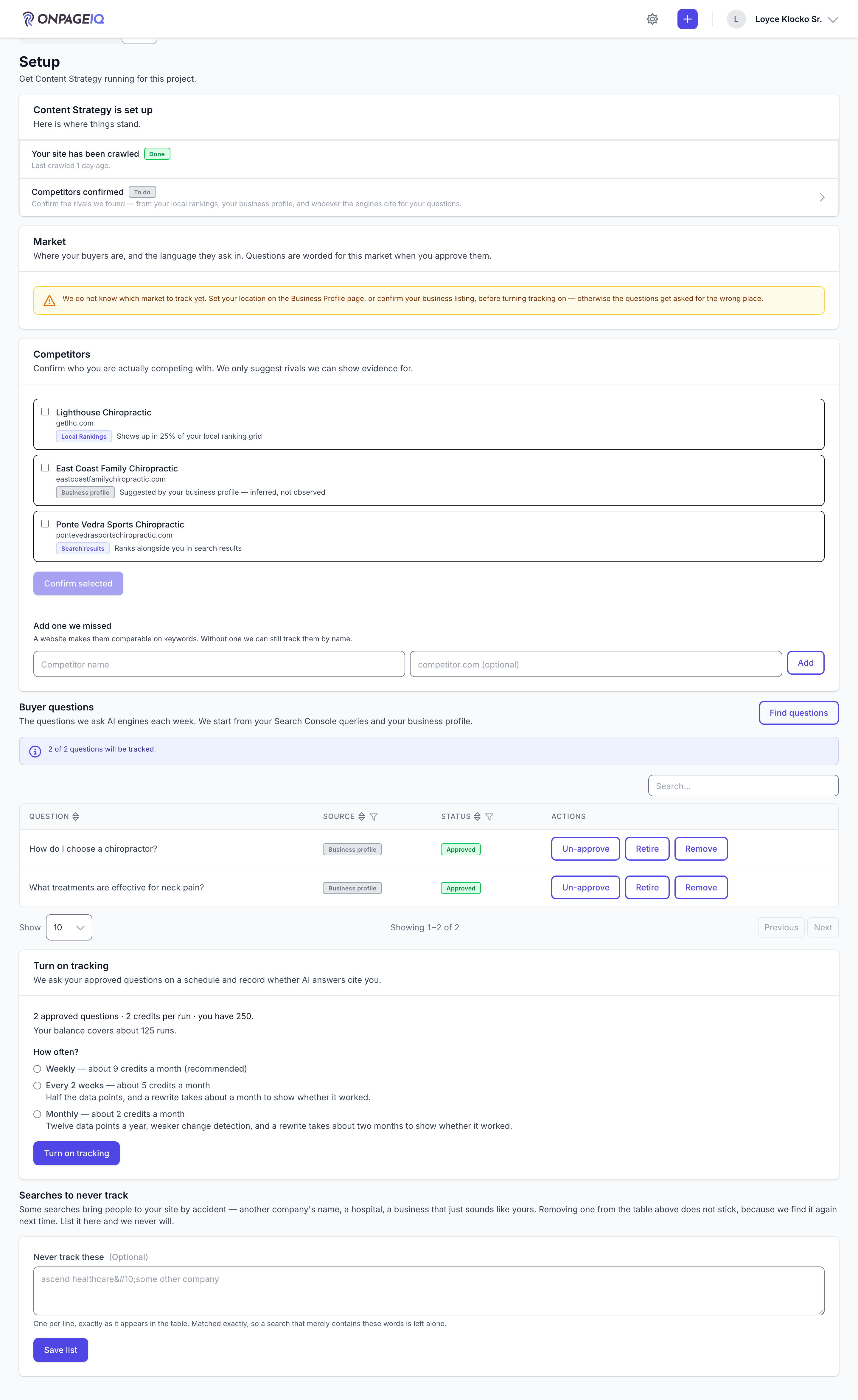
Task: Click the Source column filter icon
Action: click(x=373, y=817)
